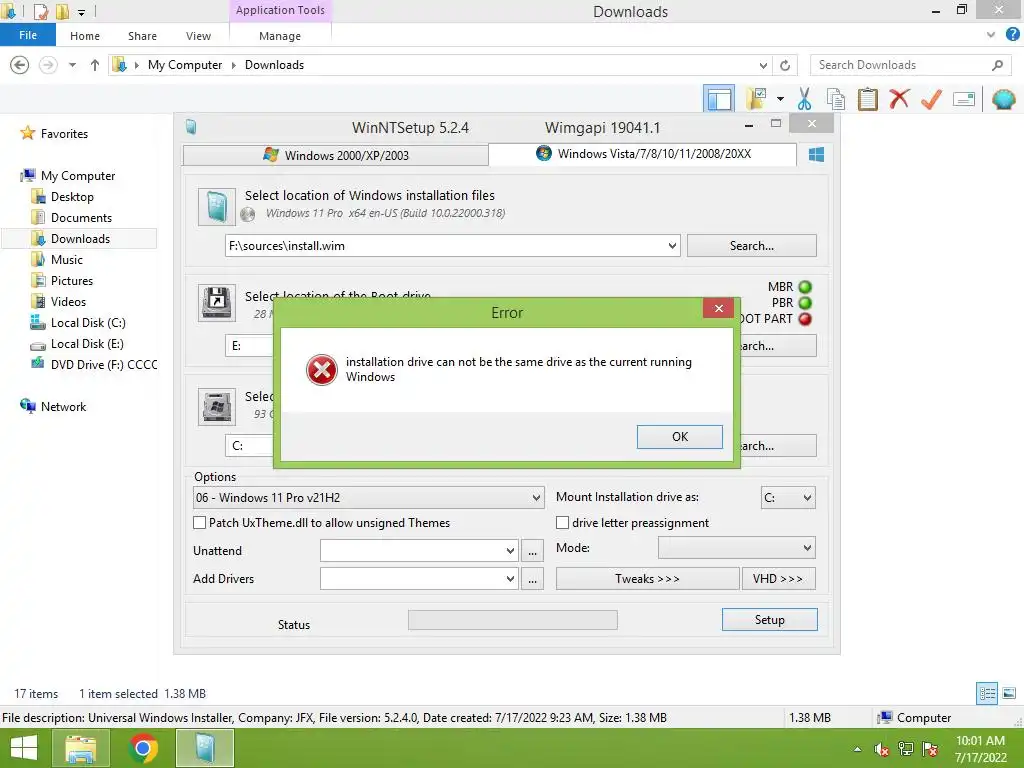Image resolution: width=1024 pixels, height=768 pixels.
Task: Click Search for installation files location
Action: (752, 246)
